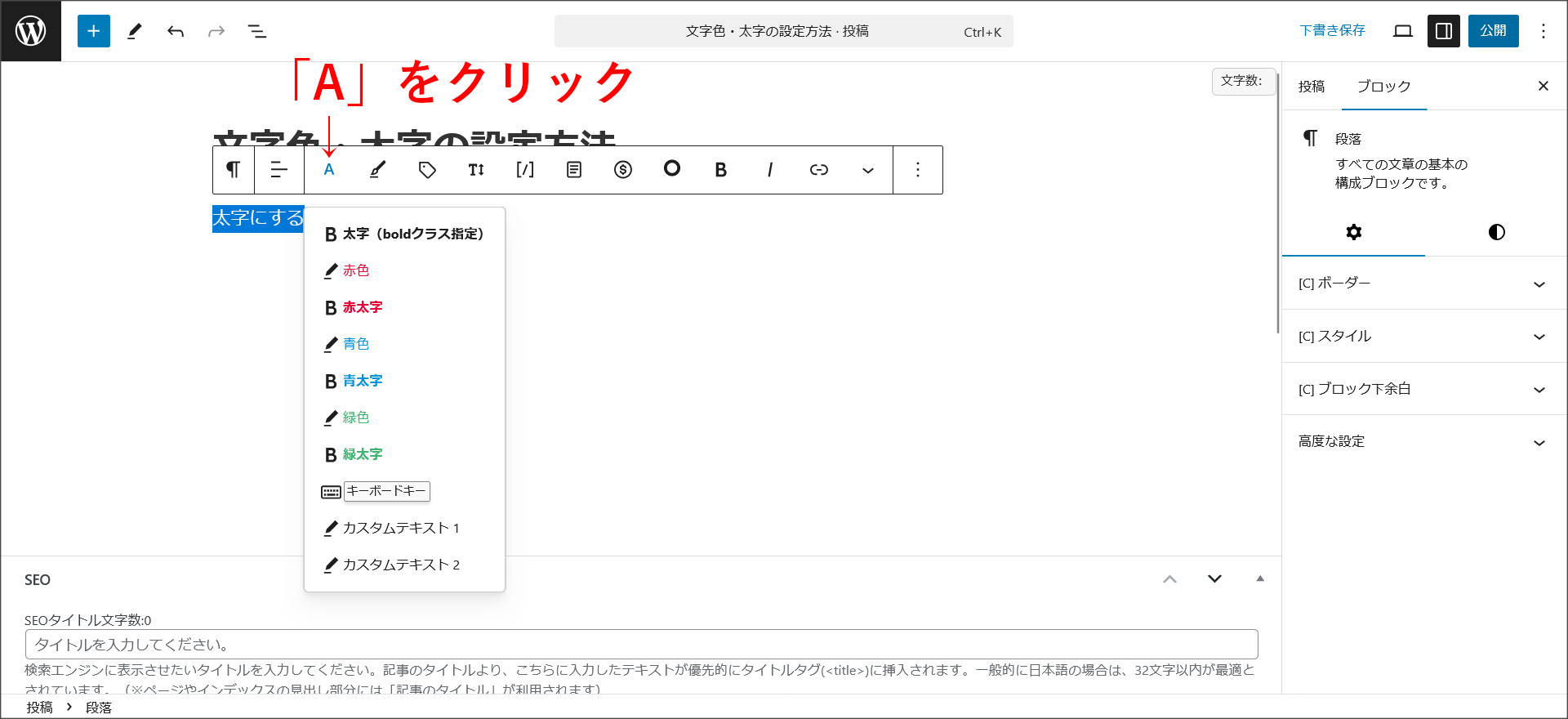Change the paragraph block type
1568x719 pixels.
coord(234,170)
